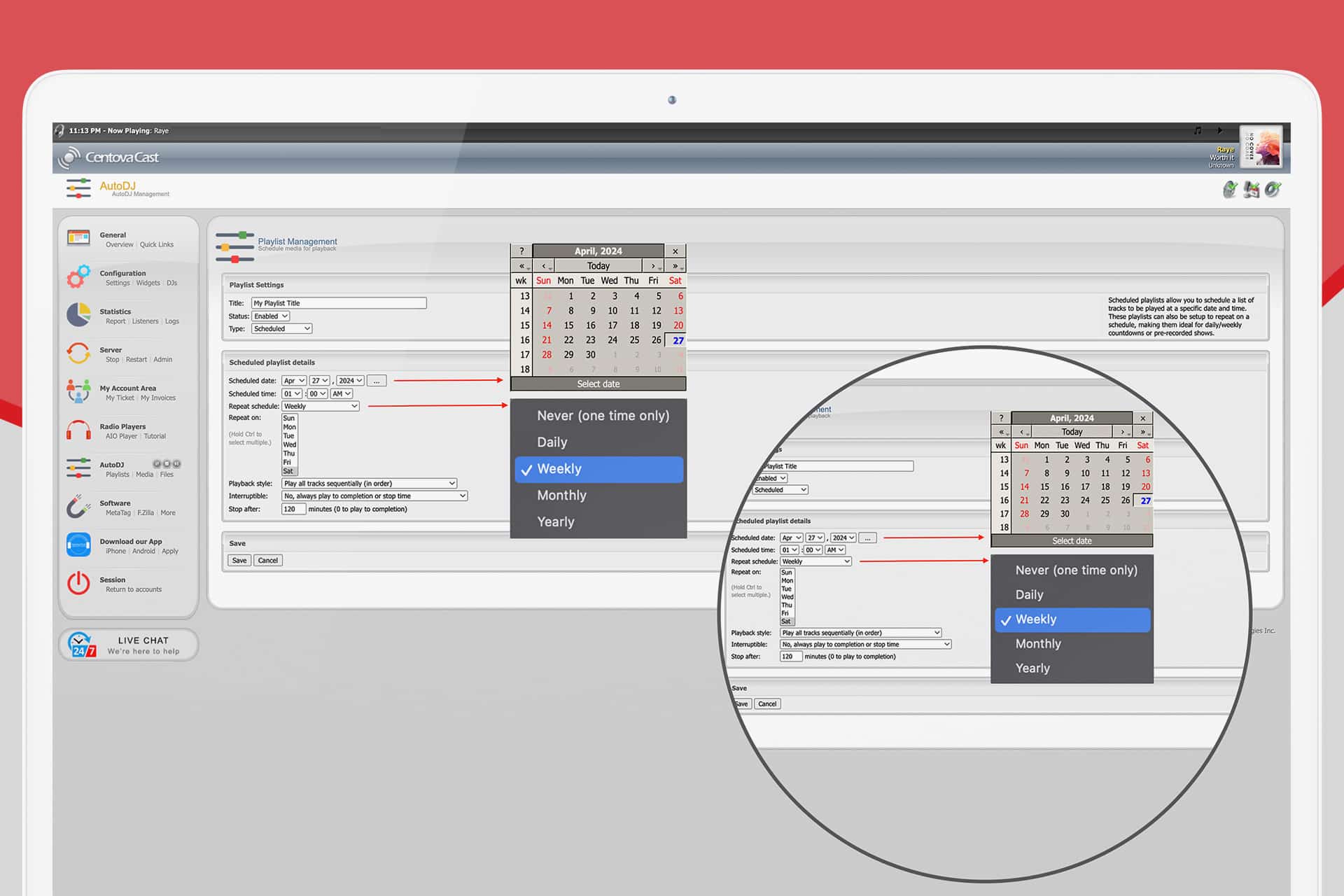Go to next month in left calendar
This screenshot has width=1344, height=896.
coord(653,266)
